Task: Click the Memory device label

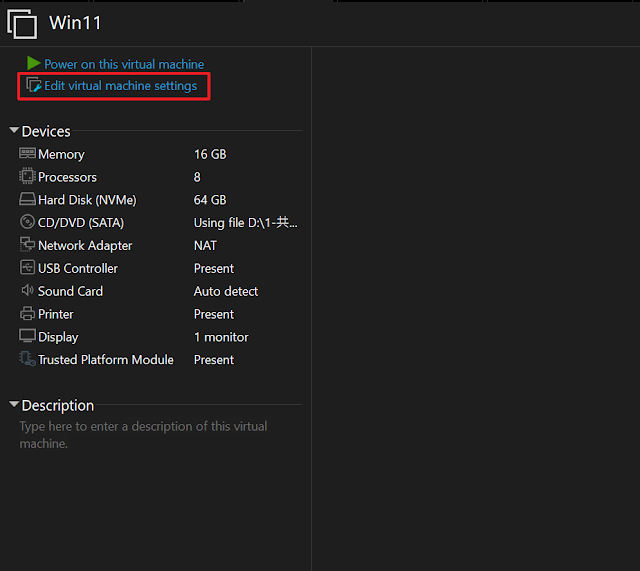Action: tap(61, 154)
